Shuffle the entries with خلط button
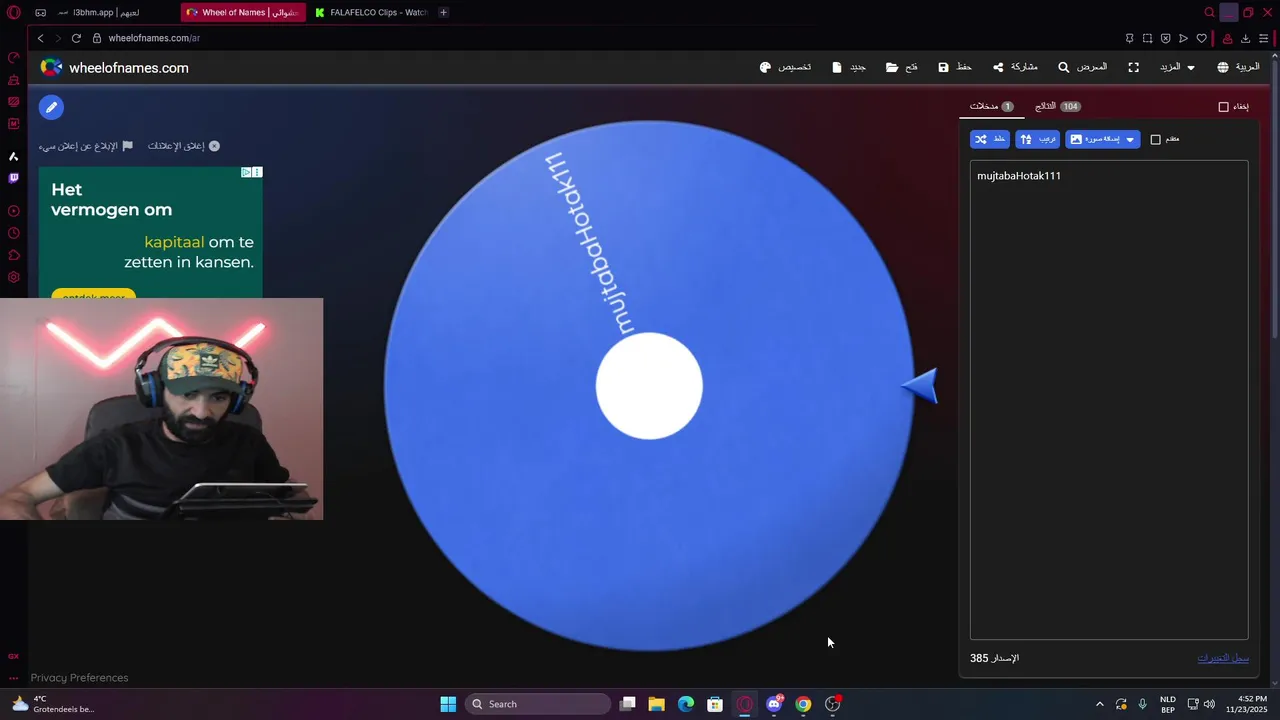This screenshot has width=1280, height=720. coord(990,139)
